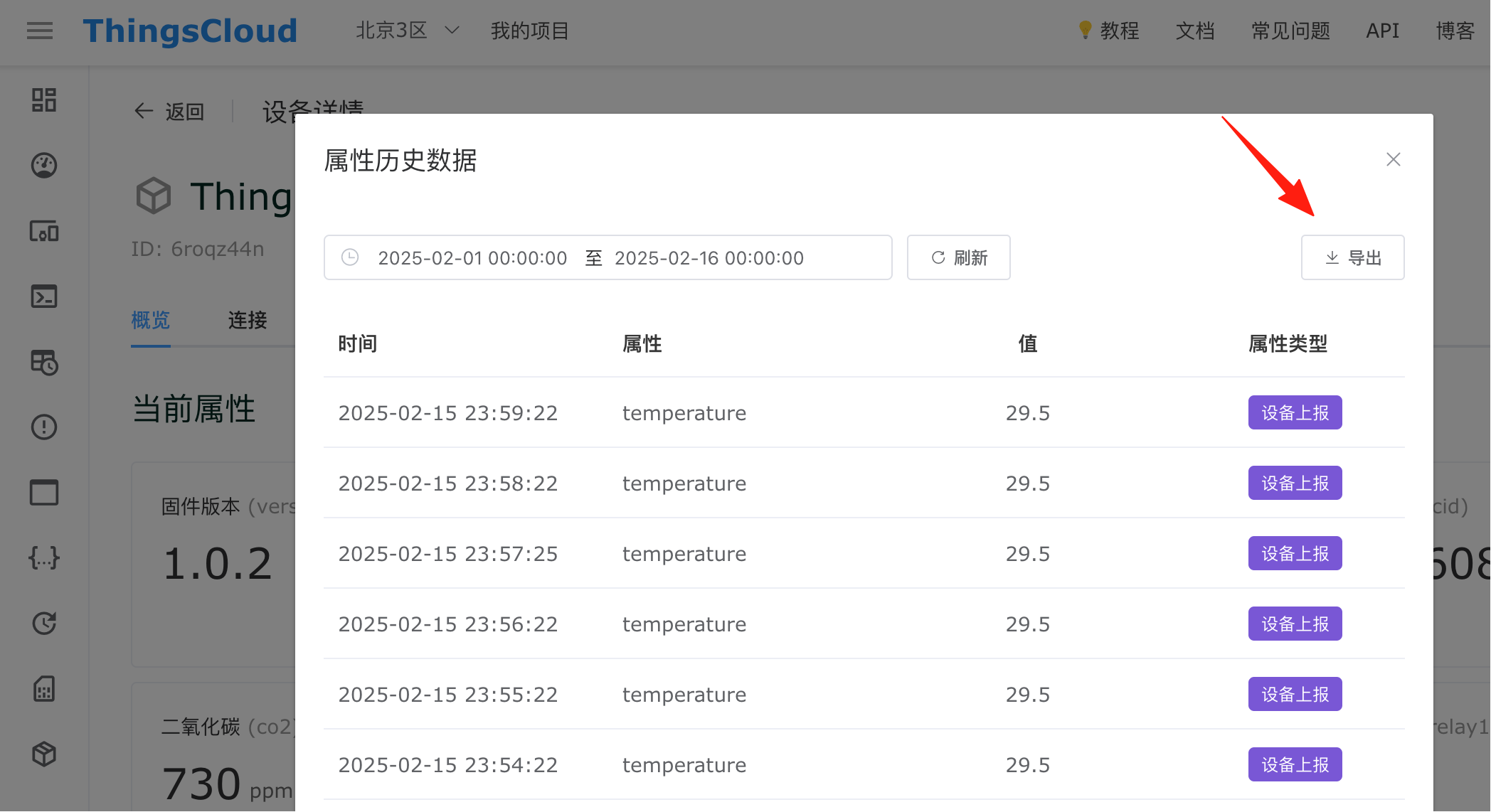This screenshot has width=1491, height=812.
Task: Click the 值 column header
Action: (1028, 343)
